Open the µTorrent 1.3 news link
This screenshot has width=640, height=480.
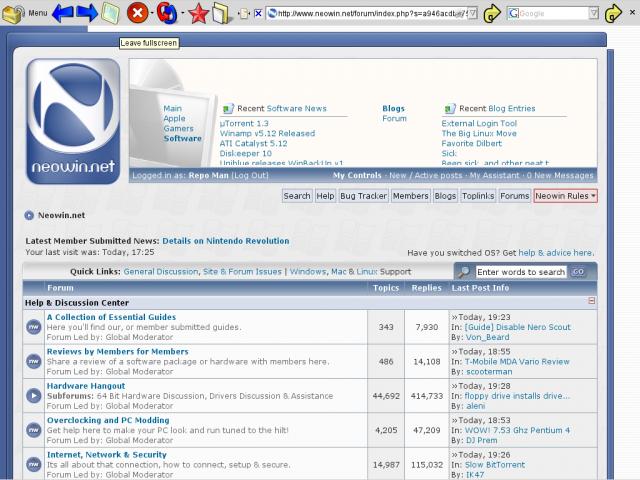pos(244,123)
